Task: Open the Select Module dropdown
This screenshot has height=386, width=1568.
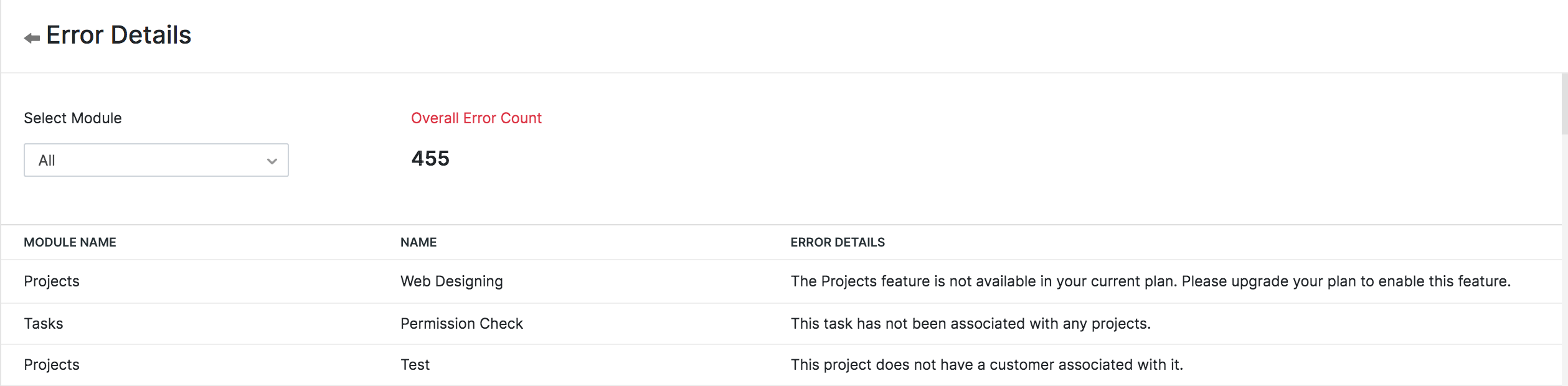Action: tap(156, 160)
